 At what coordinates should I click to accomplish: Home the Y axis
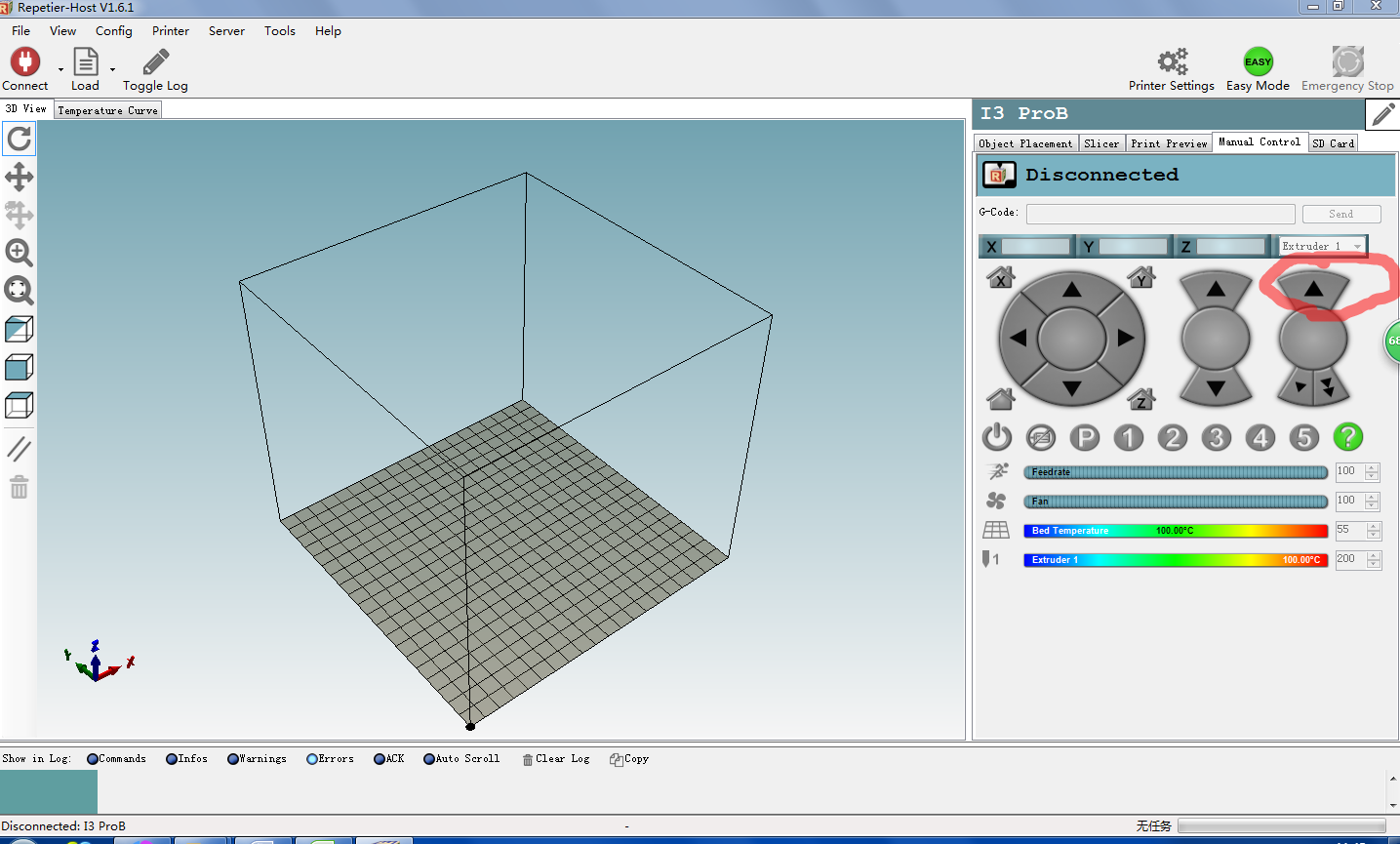[1141, 277]
